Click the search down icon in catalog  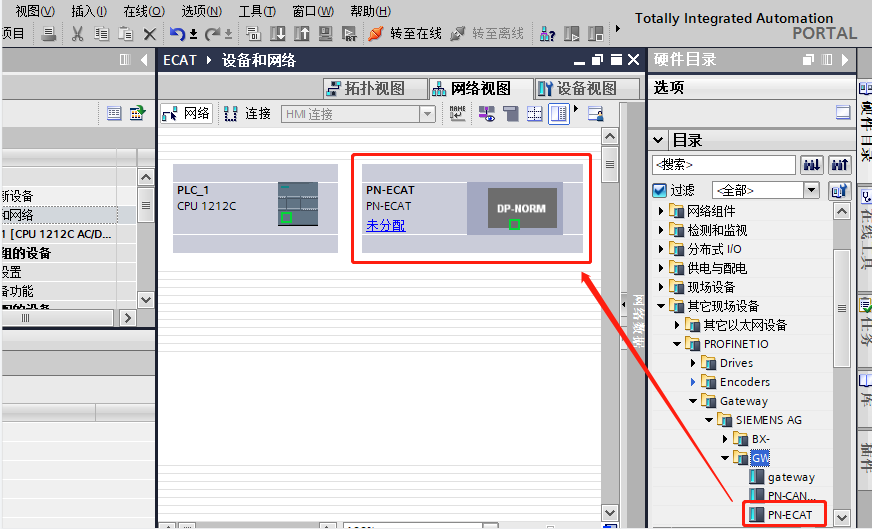[x=812, y=164]
